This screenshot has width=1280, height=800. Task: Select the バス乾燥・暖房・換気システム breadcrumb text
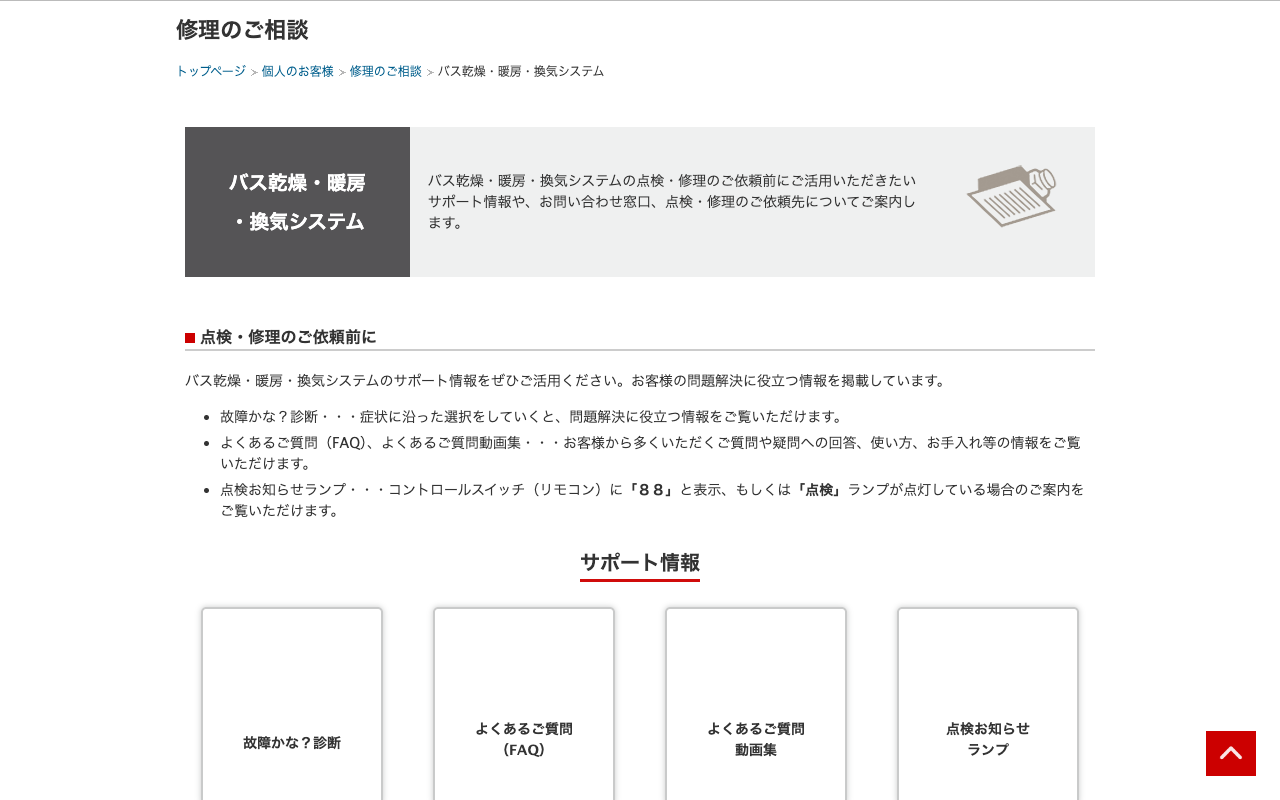(521, 71)
